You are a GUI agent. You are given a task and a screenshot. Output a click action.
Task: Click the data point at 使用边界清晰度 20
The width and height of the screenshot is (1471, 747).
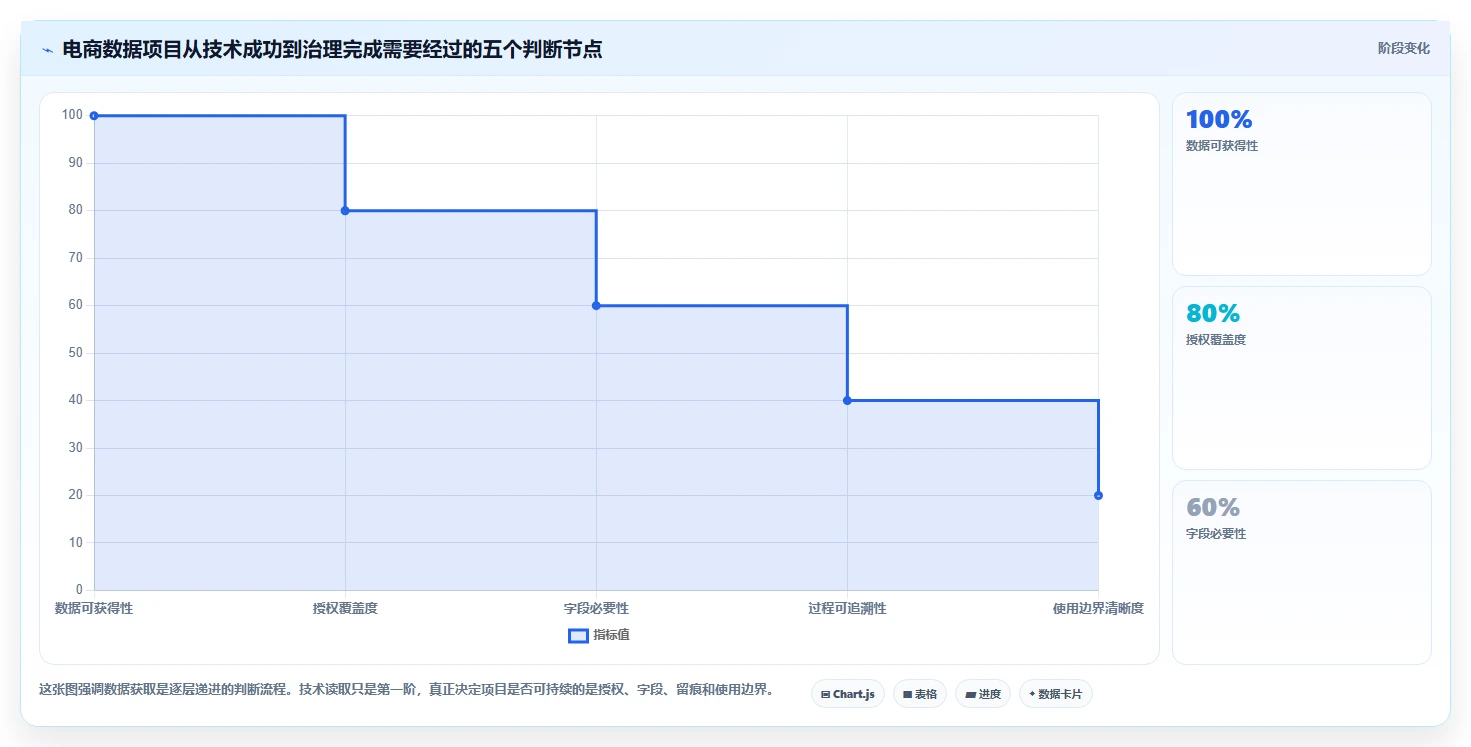[x=1098, y=496]
